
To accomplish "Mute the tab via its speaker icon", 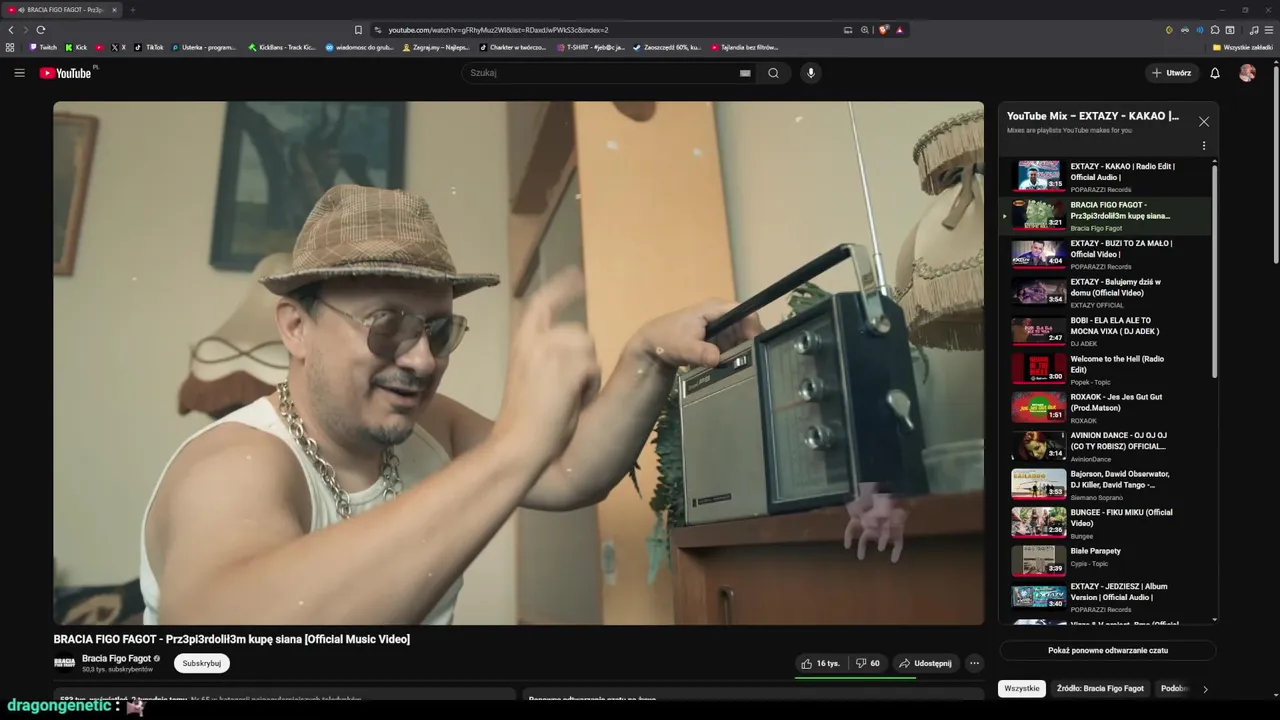I will pyautogui.click(x=21, y=10).
